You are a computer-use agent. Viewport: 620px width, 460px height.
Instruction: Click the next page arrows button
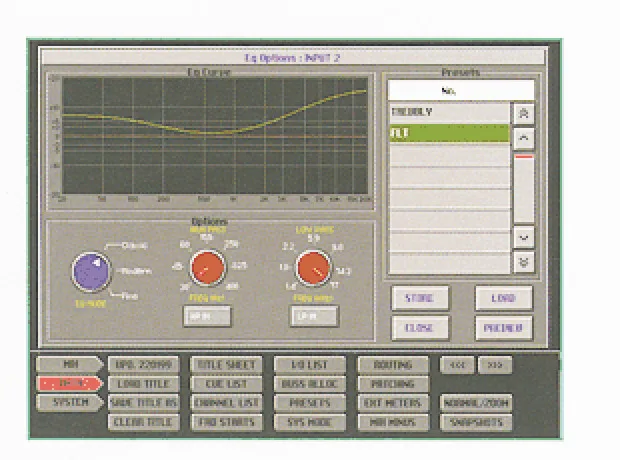495,365
